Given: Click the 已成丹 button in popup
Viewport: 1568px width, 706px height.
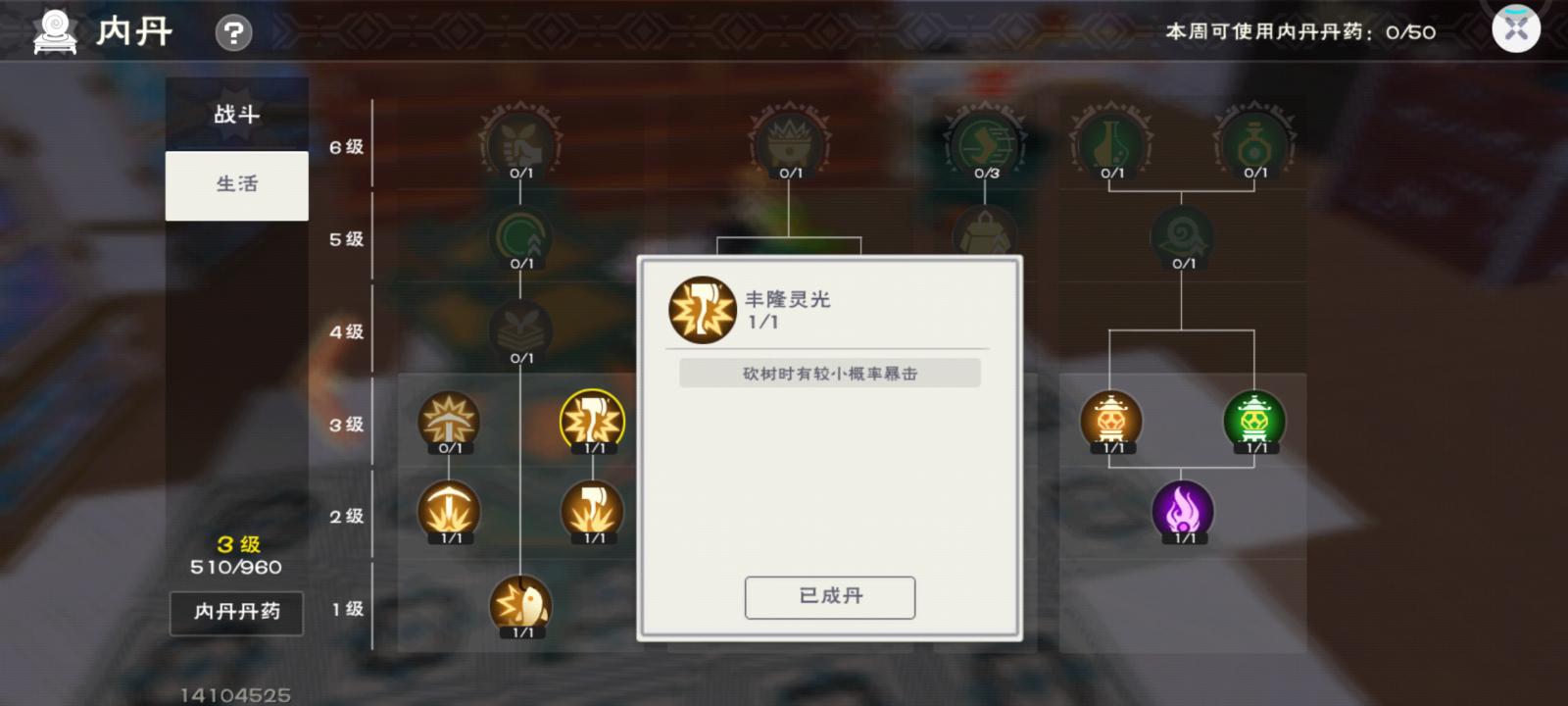Looking at the screenshot, I should [830, 597].
